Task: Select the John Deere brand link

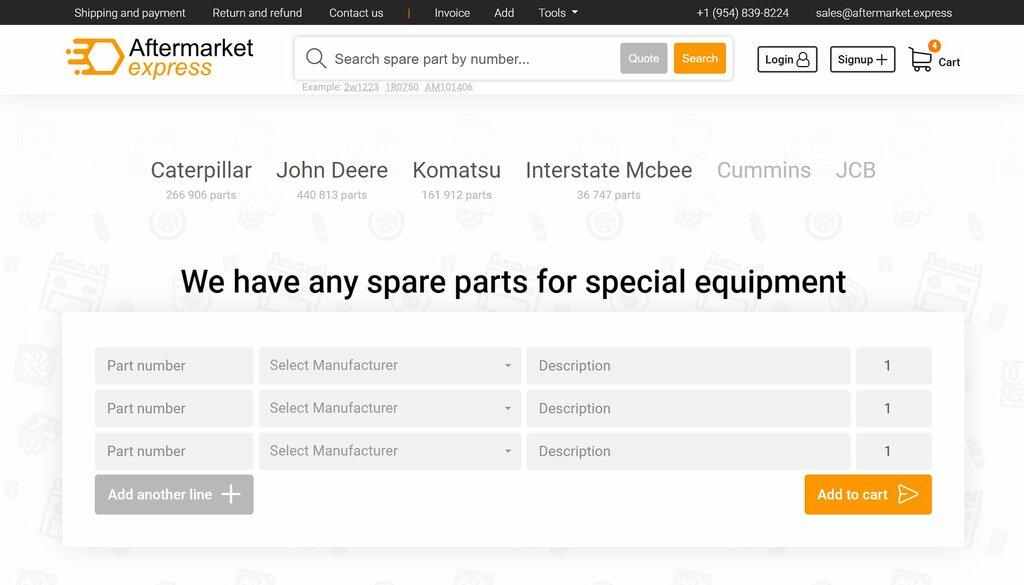Action: coord(332,171)
